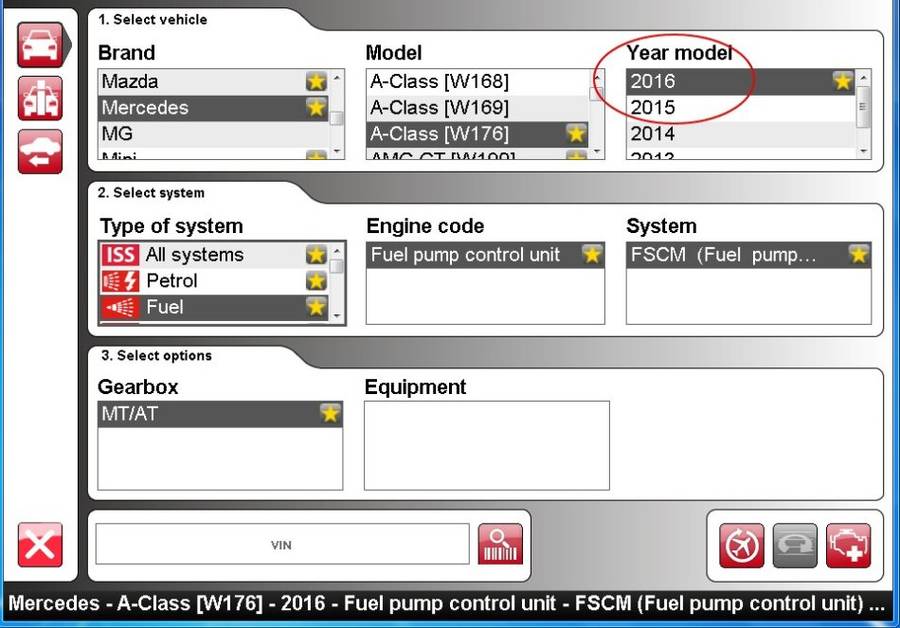Image resolution: width=900 pixels, height=628 pixels.
Task: Select Fuel system type
Action: tap(214, 308)
